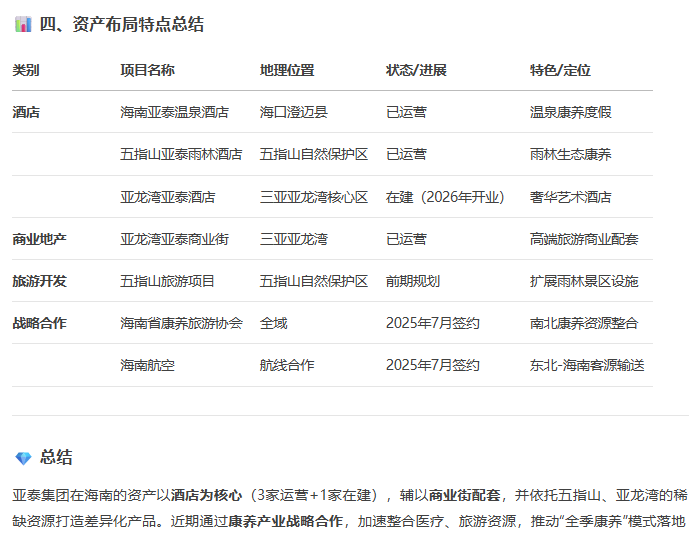Click project name 五指山亚泰雨林酒店
Image resolution: width=694 pixels, height=535 pixels.
click(x=181, y=154)
